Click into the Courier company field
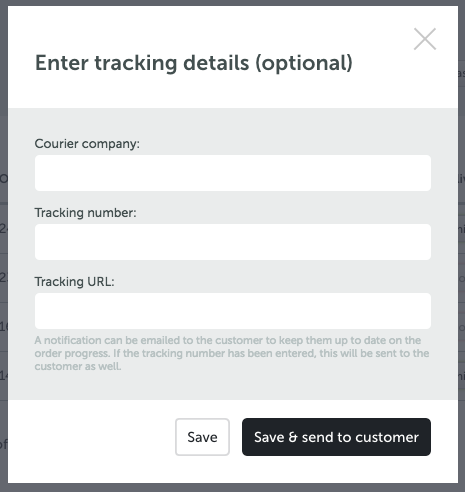Image resolution: width=465 pixels, height=492 pixels. click(233, 173)
